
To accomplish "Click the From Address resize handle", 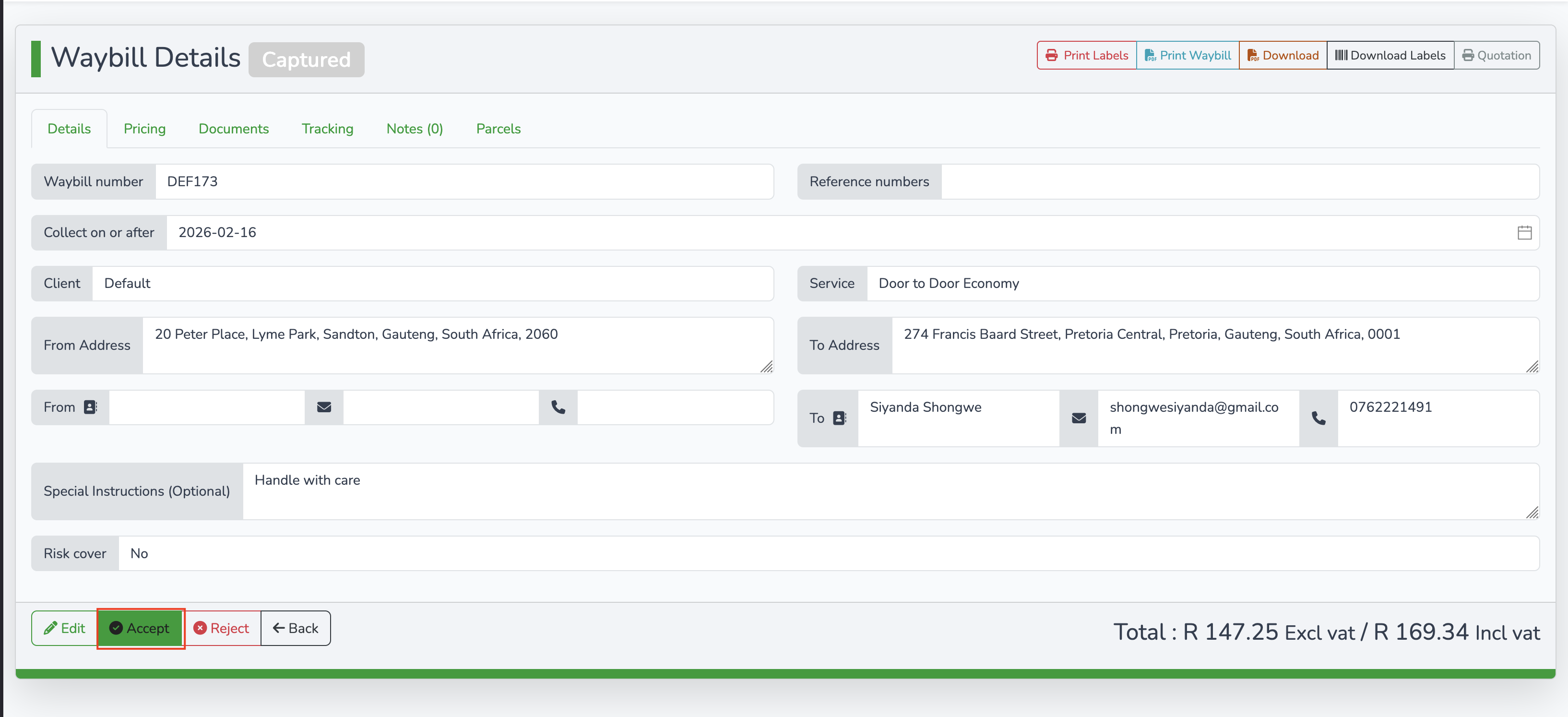I will 766,366.
